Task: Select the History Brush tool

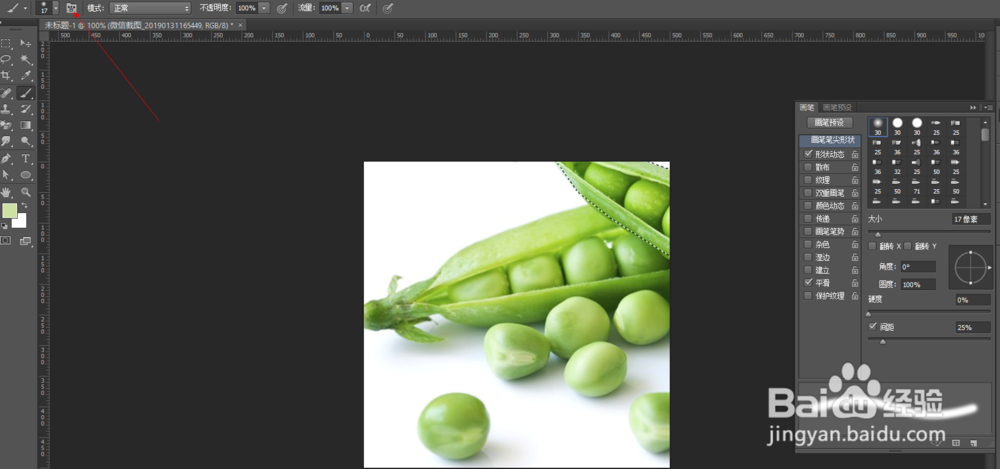Action: [x=26, y=109]
